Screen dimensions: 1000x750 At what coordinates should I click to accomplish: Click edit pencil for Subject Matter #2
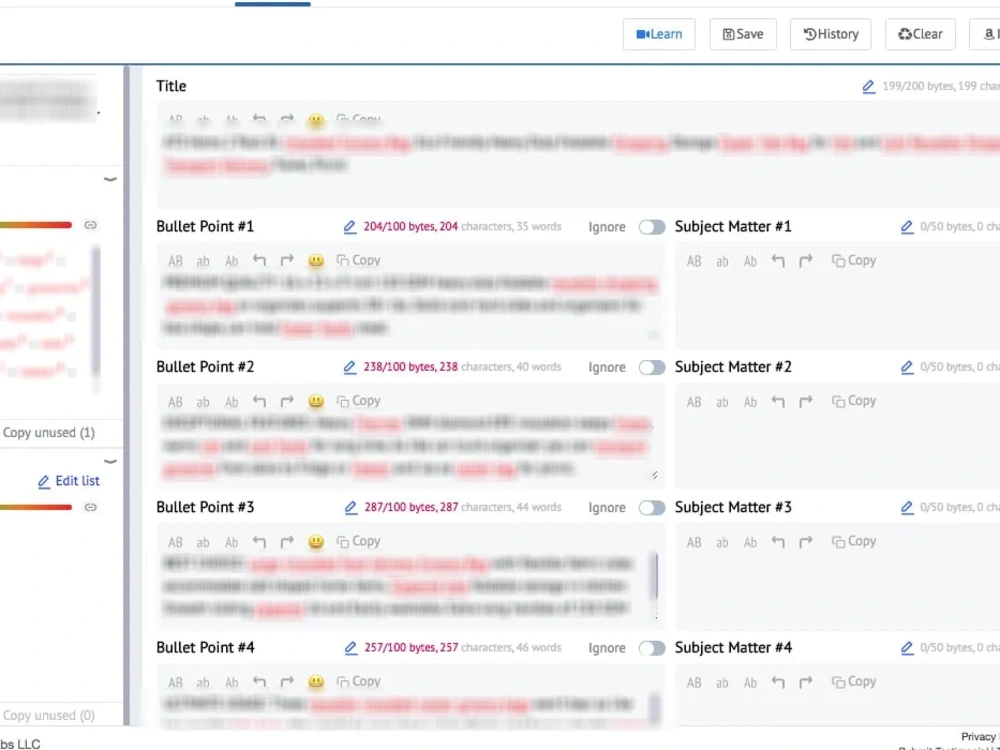click(x=907, y=367)
